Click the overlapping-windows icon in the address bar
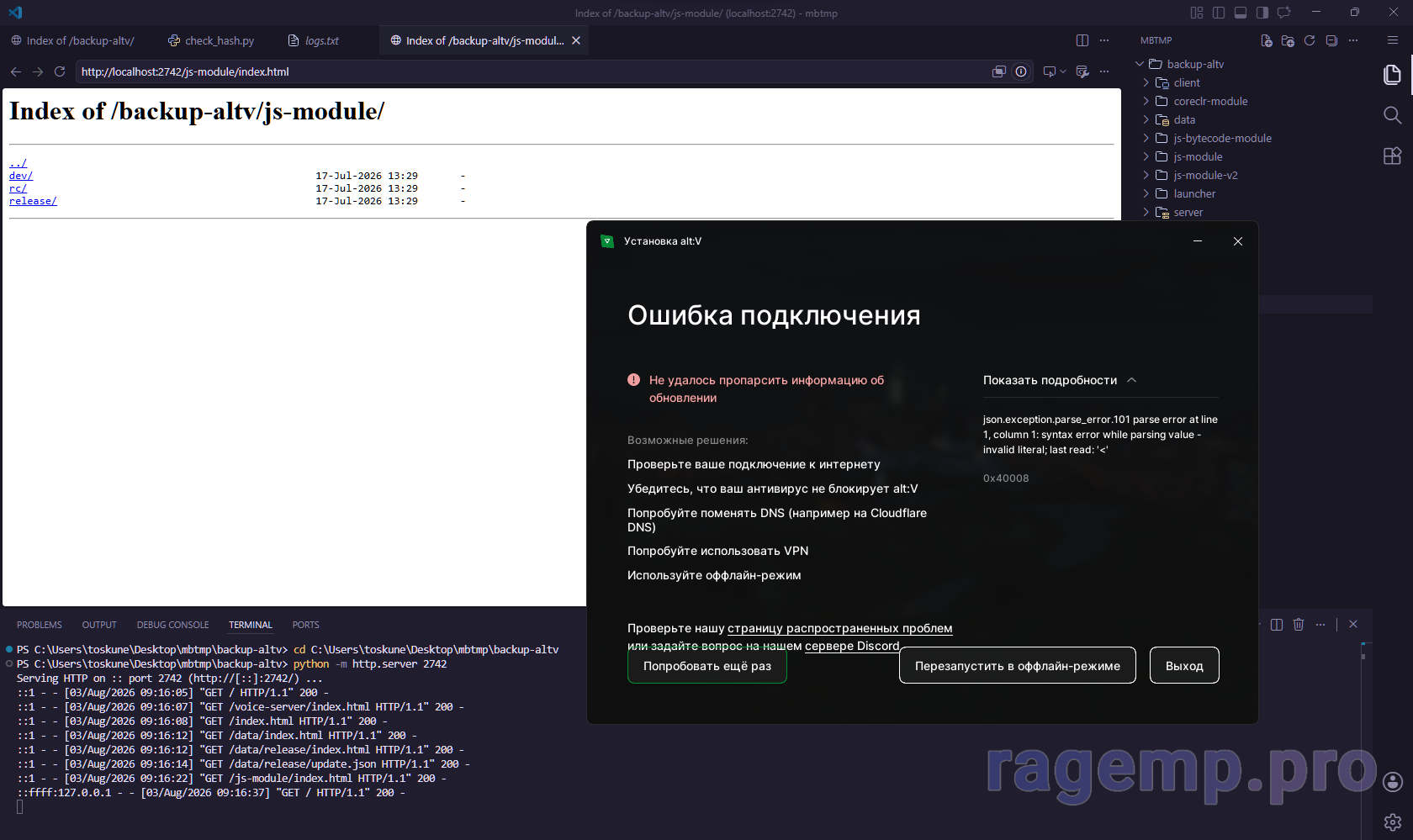 999,71
